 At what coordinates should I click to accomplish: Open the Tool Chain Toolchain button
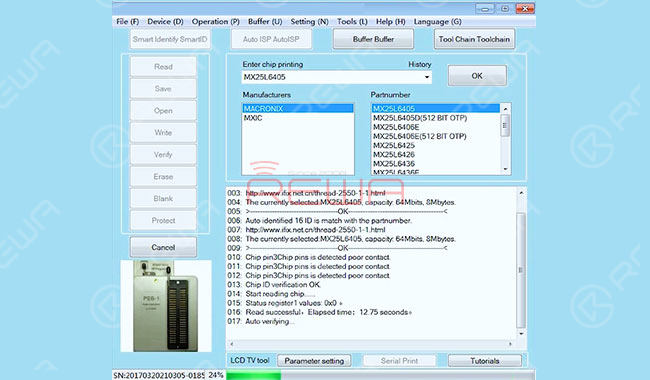pyautogui.click(x=474, y=39)
